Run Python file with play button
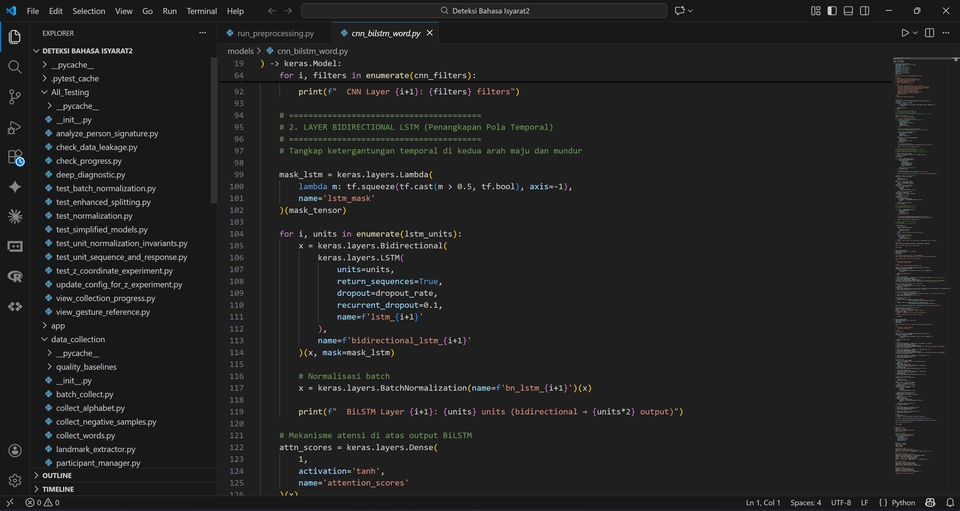960x511 pixels. pos(904,33)
